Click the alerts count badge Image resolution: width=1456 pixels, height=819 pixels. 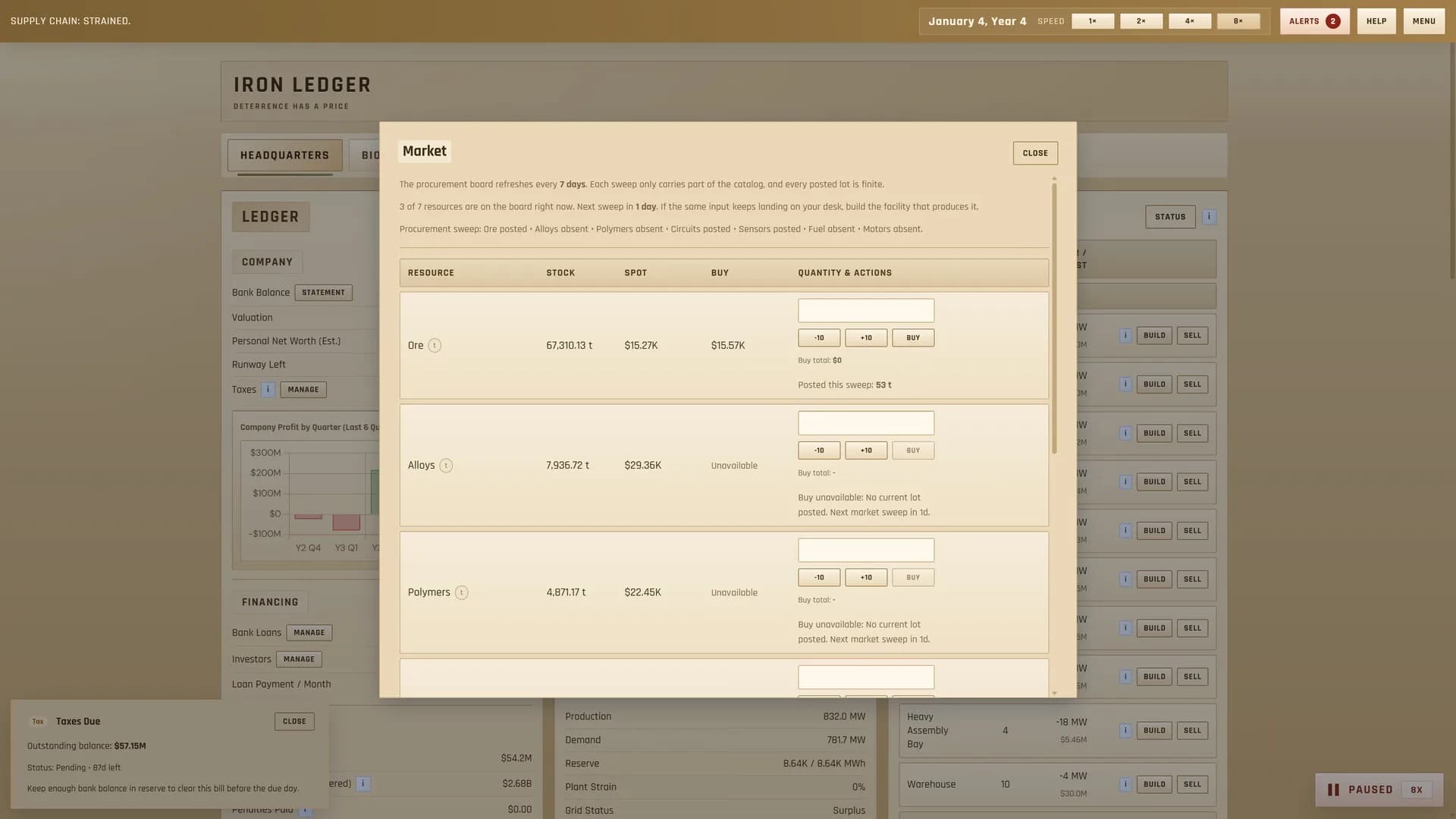click(1332, 21)
